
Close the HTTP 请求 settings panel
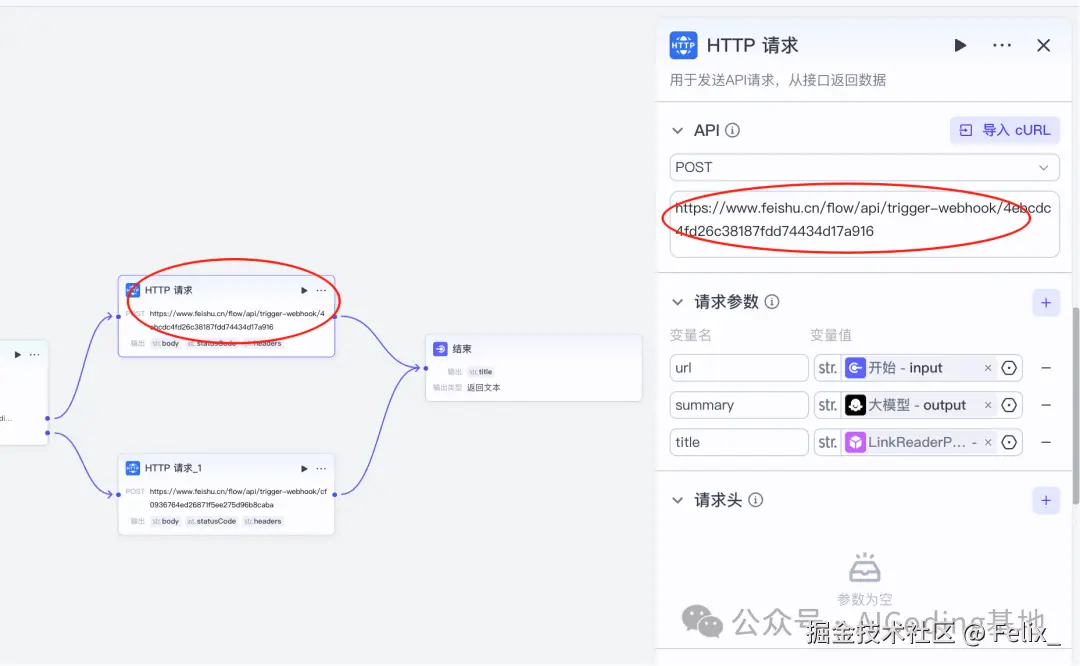pos(1043,45)
